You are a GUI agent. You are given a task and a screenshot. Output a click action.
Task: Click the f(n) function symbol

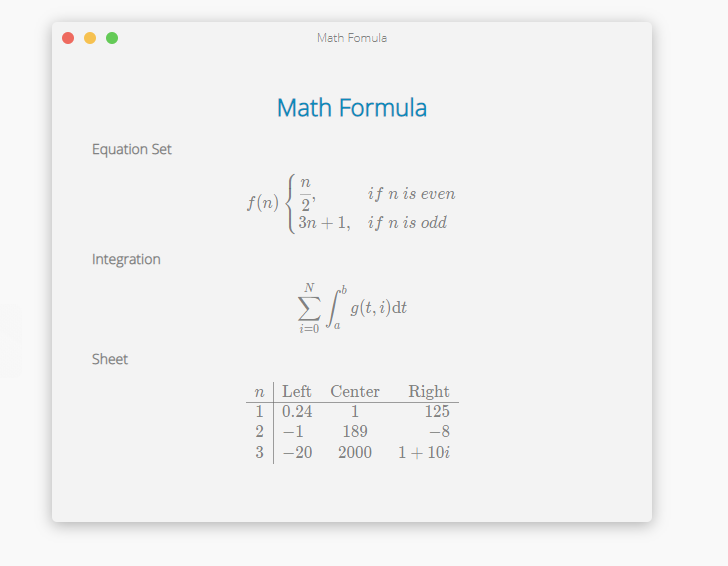click(x=262, y=203)
